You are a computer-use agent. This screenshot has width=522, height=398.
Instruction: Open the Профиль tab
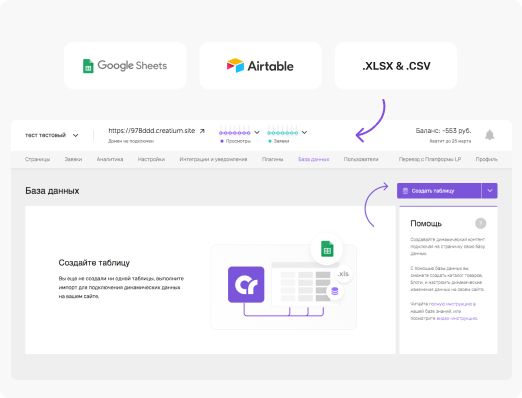pyautogui.click(x=487, y=159)
